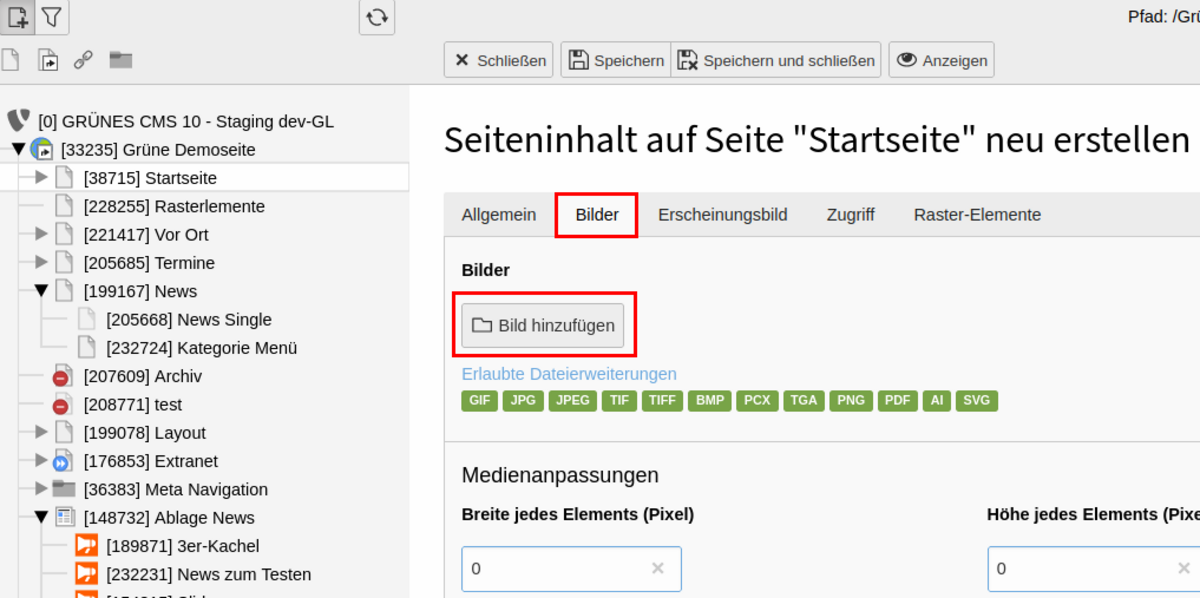Click Speichern und schließen button
1200x598 pixels.
(x=776, y=60)
